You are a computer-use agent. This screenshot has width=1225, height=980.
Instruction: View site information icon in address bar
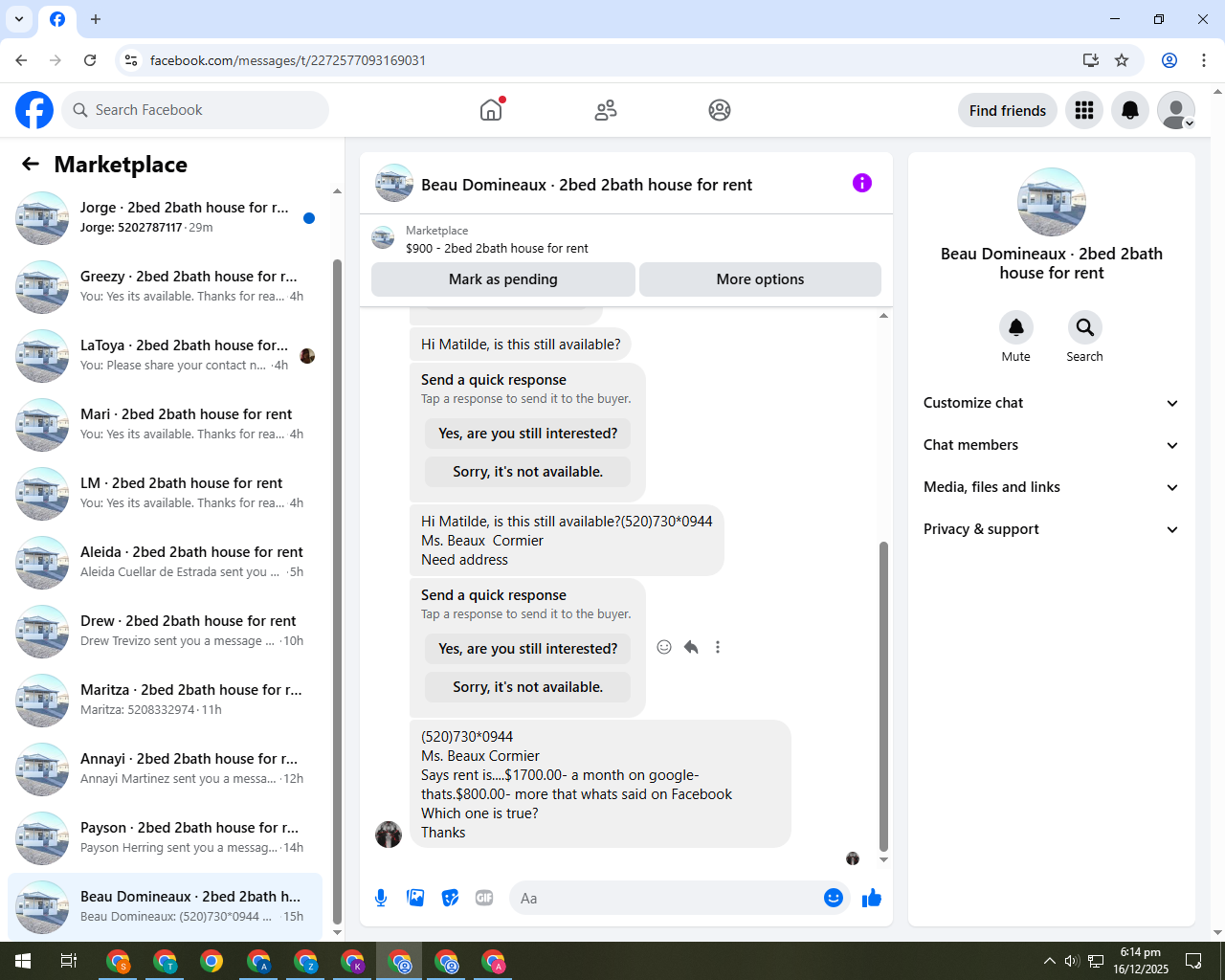(x=131, y=60)
